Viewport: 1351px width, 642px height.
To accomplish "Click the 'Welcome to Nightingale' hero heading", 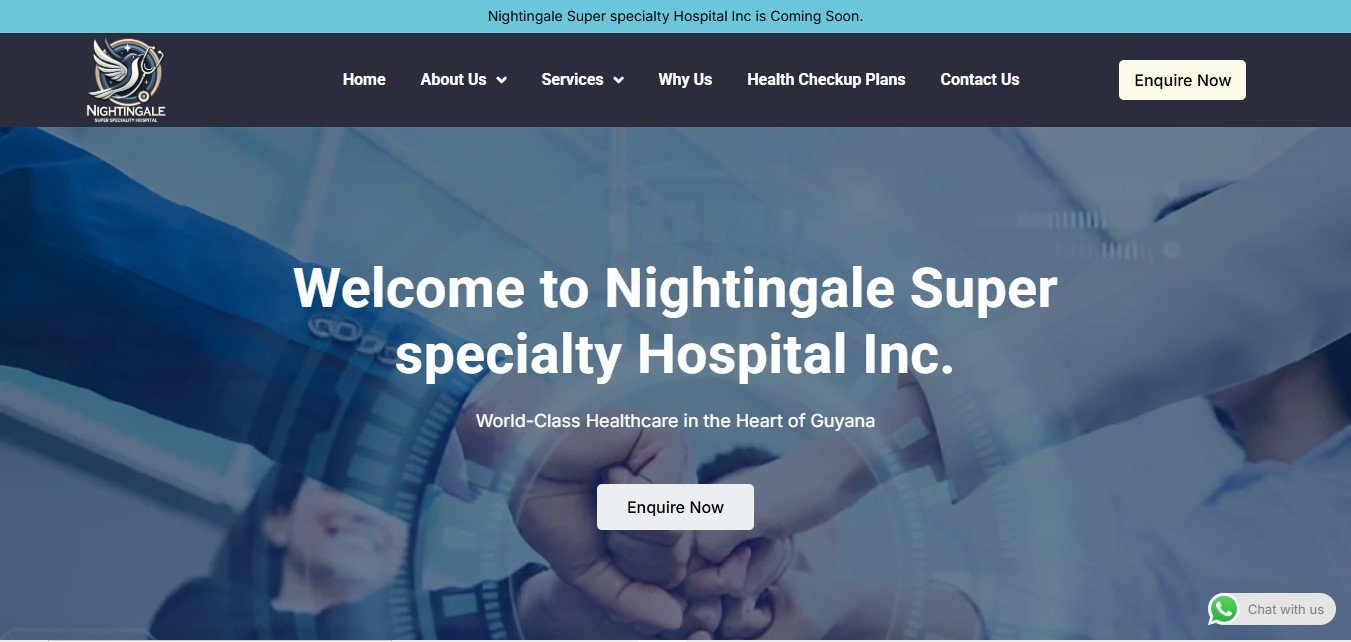I will pos(675,322).
